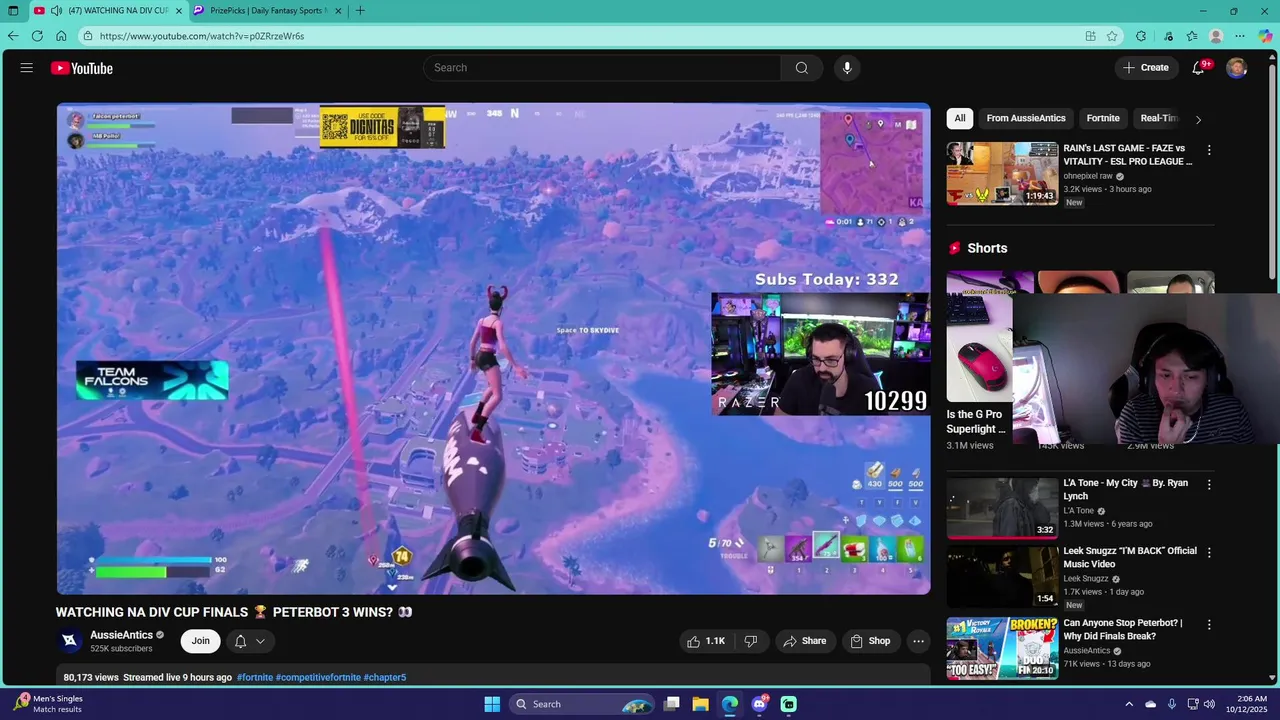The image size is (1280, 720).
Task: Open the #competitivefortnite hashtag link
Action: click(x=318, y=677)
